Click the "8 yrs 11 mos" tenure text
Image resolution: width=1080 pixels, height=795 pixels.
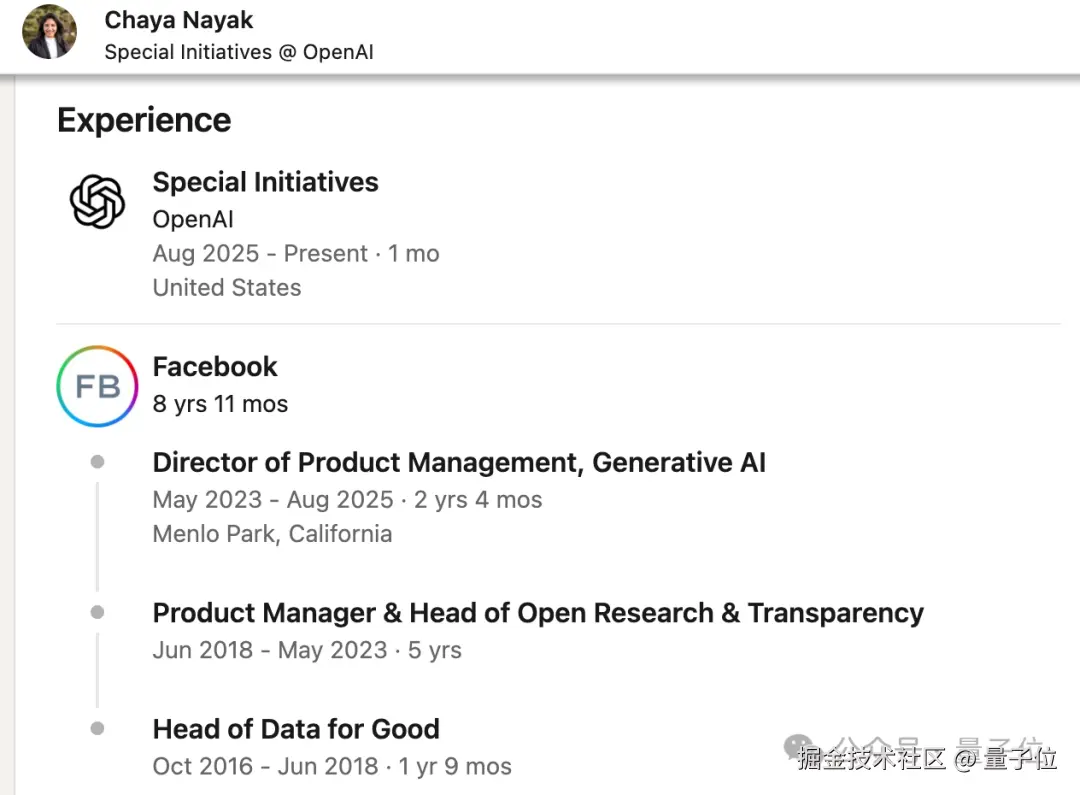tap(220, 404)
